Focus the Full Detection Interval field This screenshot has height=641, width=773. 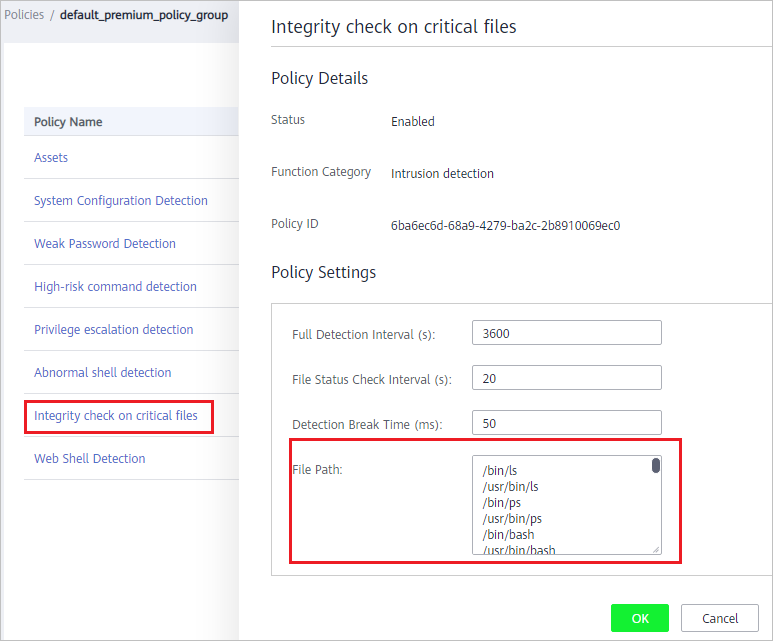pyautogui.click(x=566, y=333)
